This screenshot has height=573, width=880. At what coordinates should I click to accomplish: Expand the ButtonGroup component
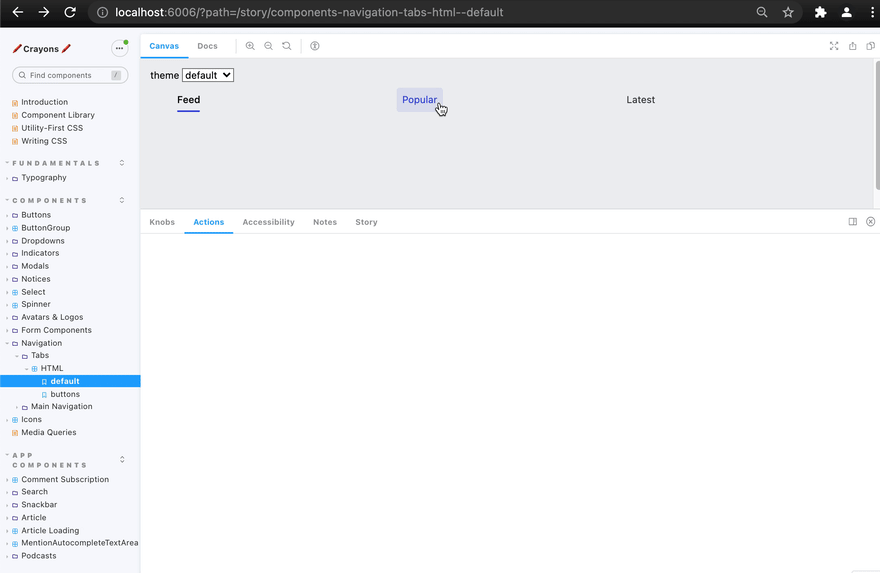pos(45,228)
